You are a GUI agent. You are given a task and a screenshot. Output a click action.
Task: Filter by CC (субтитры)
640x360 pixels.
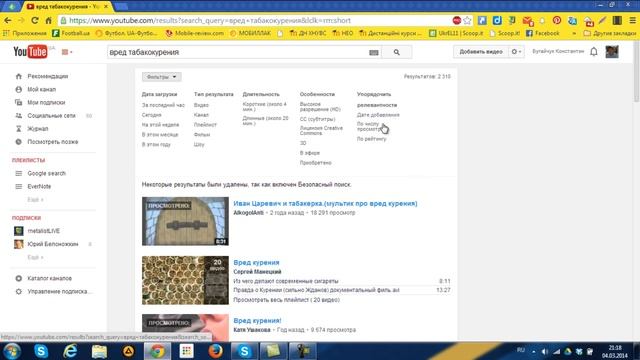[318, 119]
